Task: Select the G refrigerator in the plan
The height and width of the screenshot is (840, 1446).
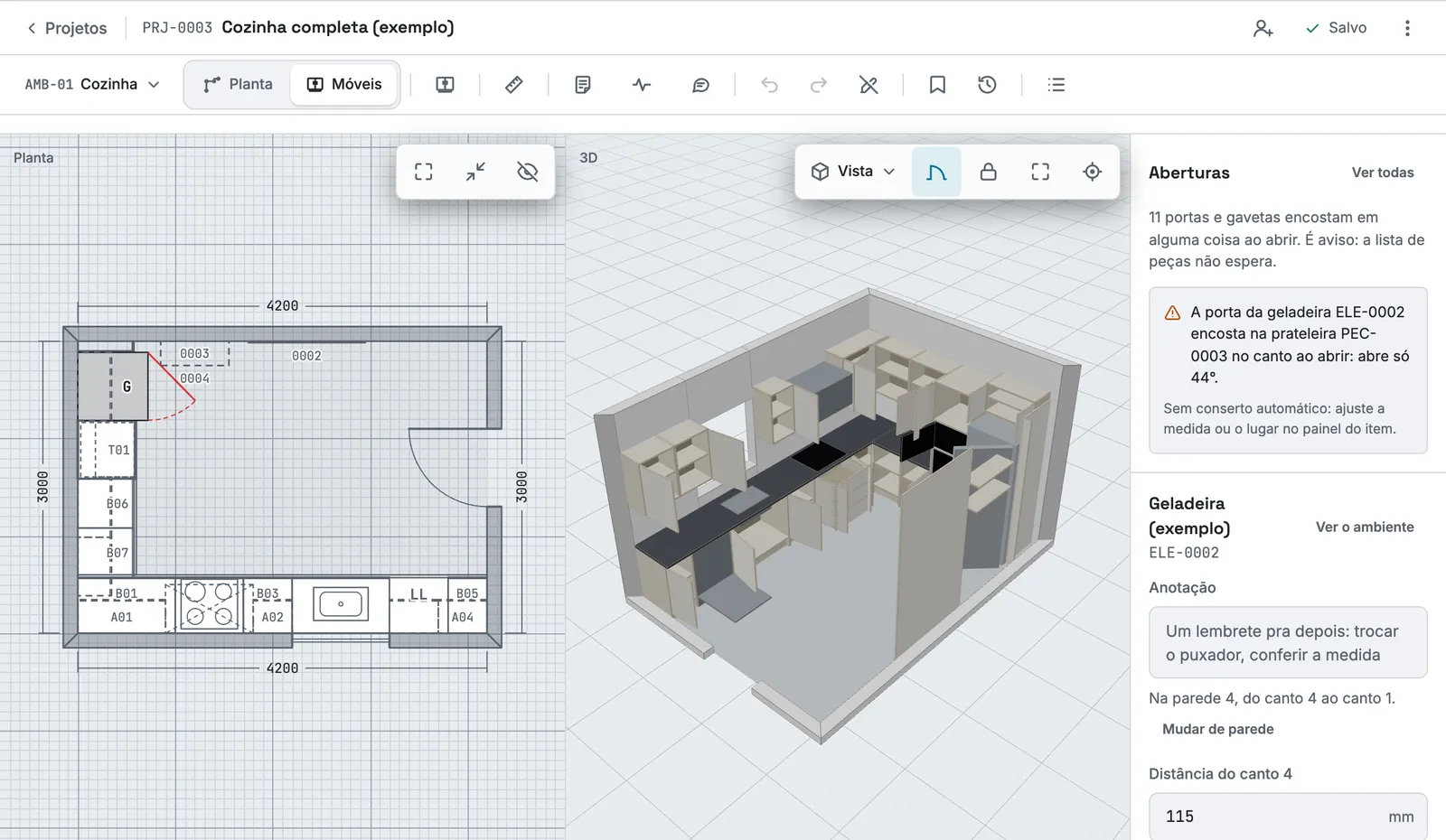Action: 113,386
